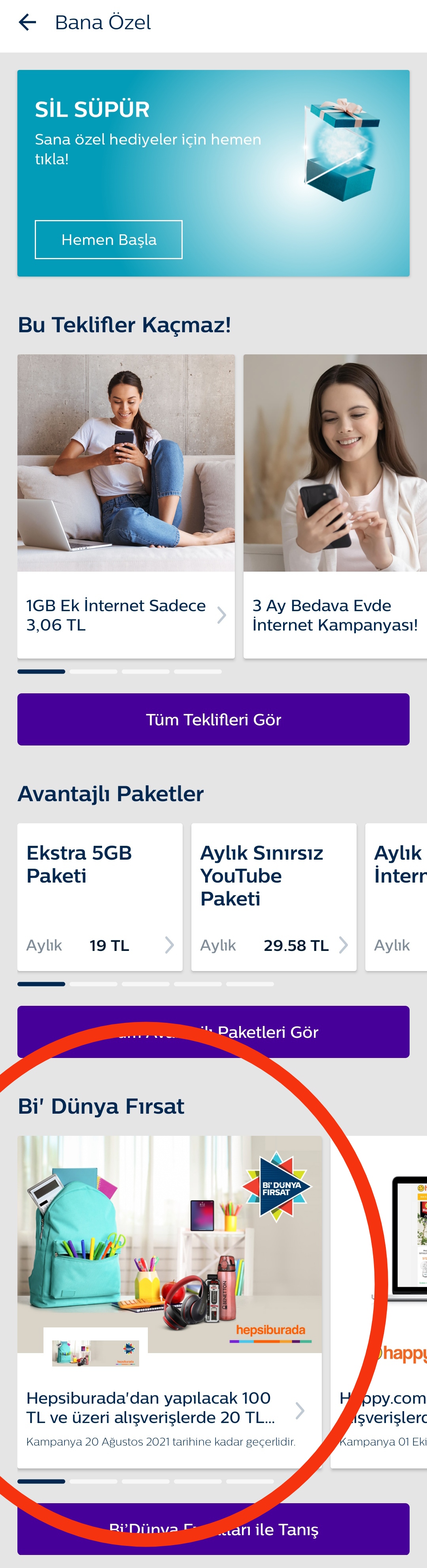The width and height of the screenshot is (427, 1568).
Task: Open the 1GB Ek İnternet offer chevron
Action: pos(221,616)
